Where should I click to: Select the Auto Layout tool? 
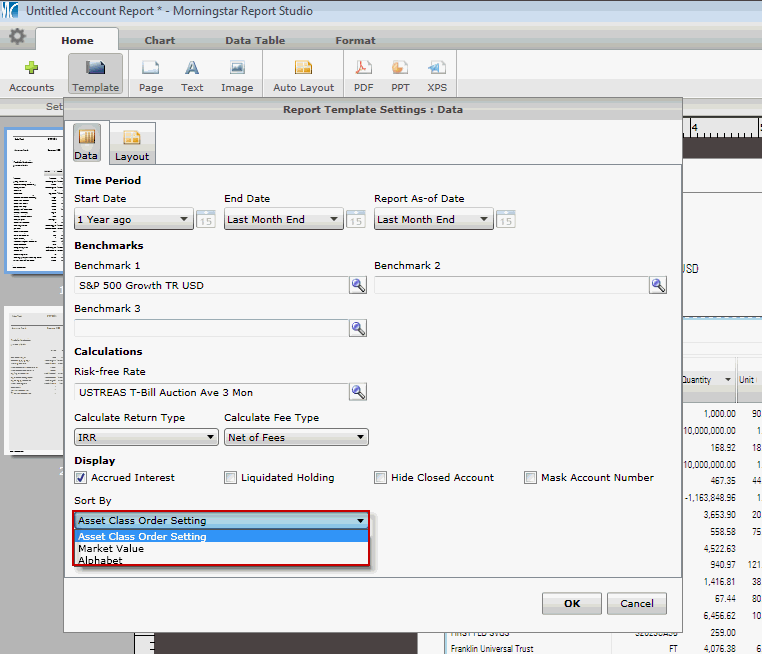coord(302,69)
